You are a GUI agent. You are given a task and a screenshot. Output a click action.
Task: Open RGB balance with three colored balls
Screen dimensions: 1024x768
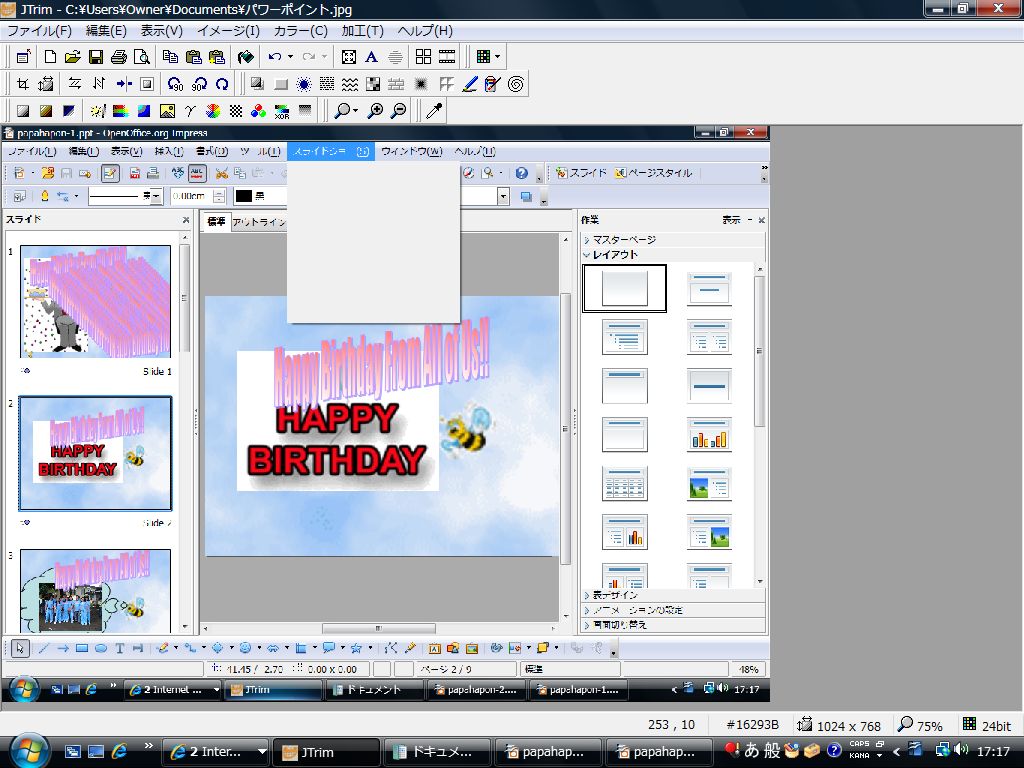point(258,111)
